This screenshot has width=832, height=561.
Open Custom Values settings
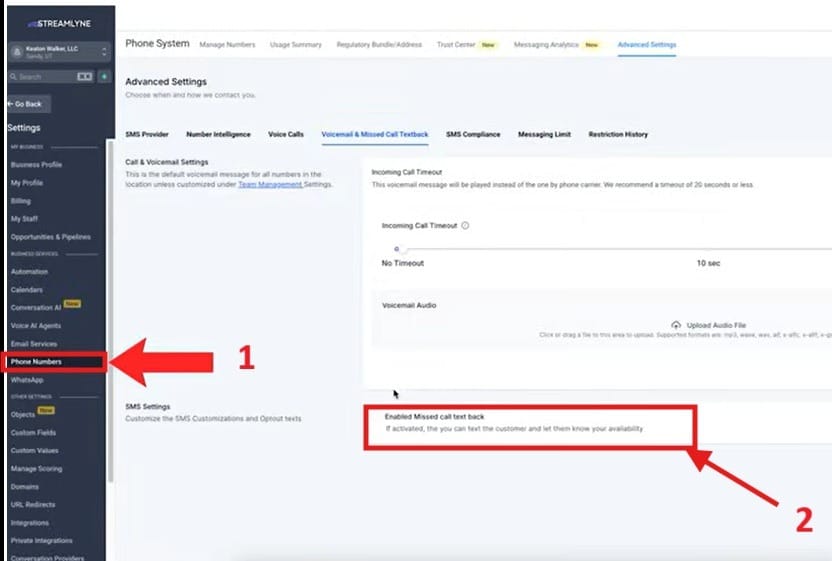[34, 451]
